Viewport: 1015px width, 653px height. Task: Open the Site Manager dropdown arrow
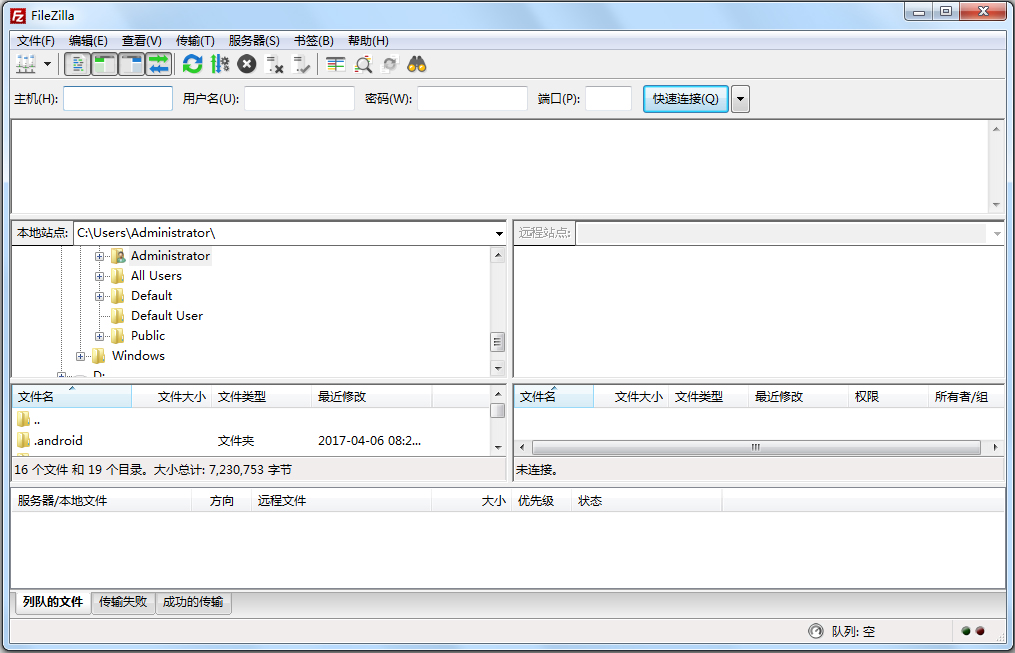point(47,64)
